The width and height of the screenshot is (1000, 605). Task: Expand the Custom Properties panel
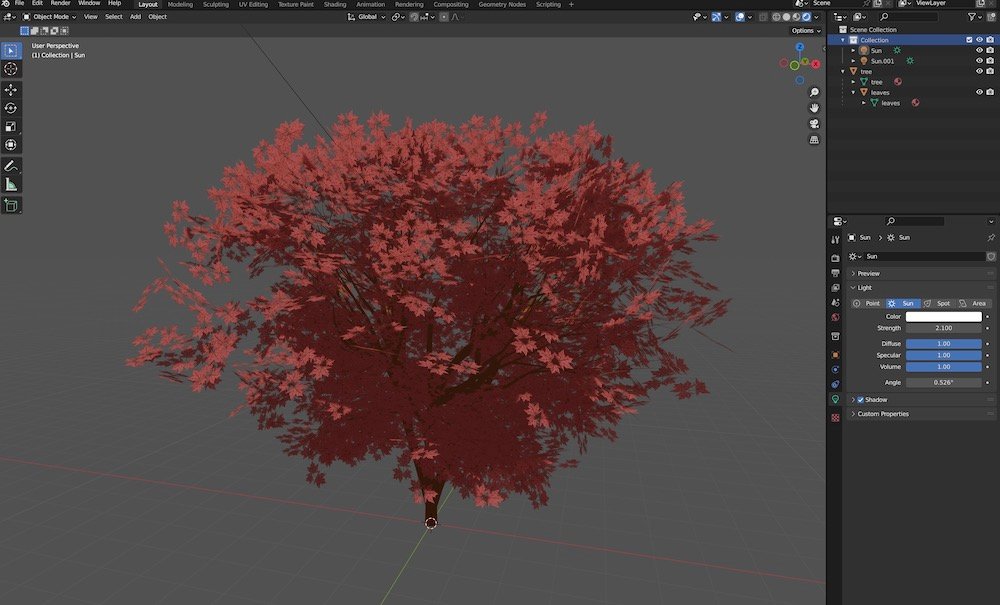[882, 414]
